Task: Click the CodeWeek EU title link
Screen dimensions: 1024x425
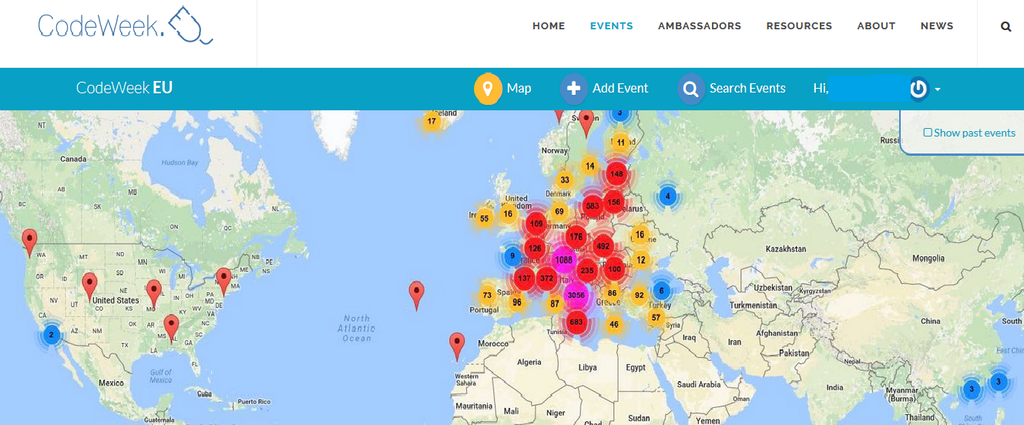Action: (x=124, y=88)
